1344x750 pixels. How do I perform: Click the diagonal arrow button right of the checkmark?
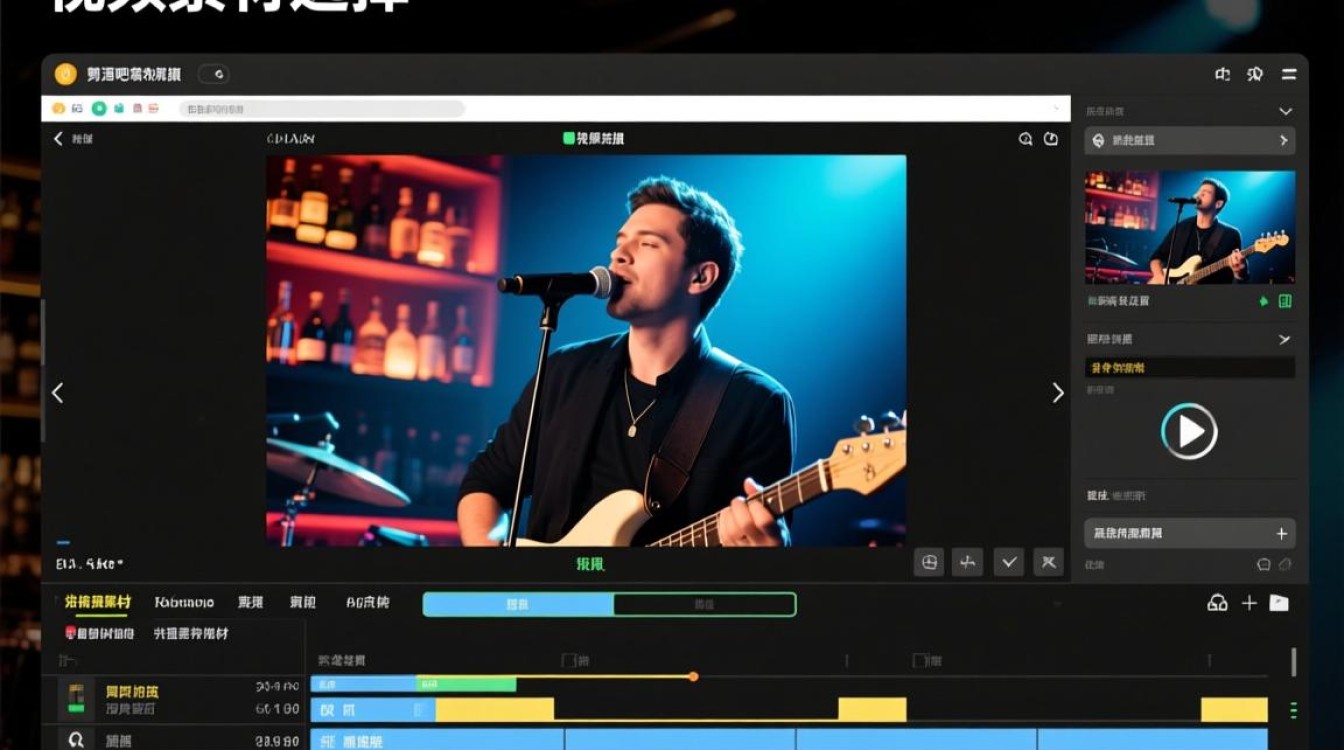pyautogui.click(x=1048, y=562)
